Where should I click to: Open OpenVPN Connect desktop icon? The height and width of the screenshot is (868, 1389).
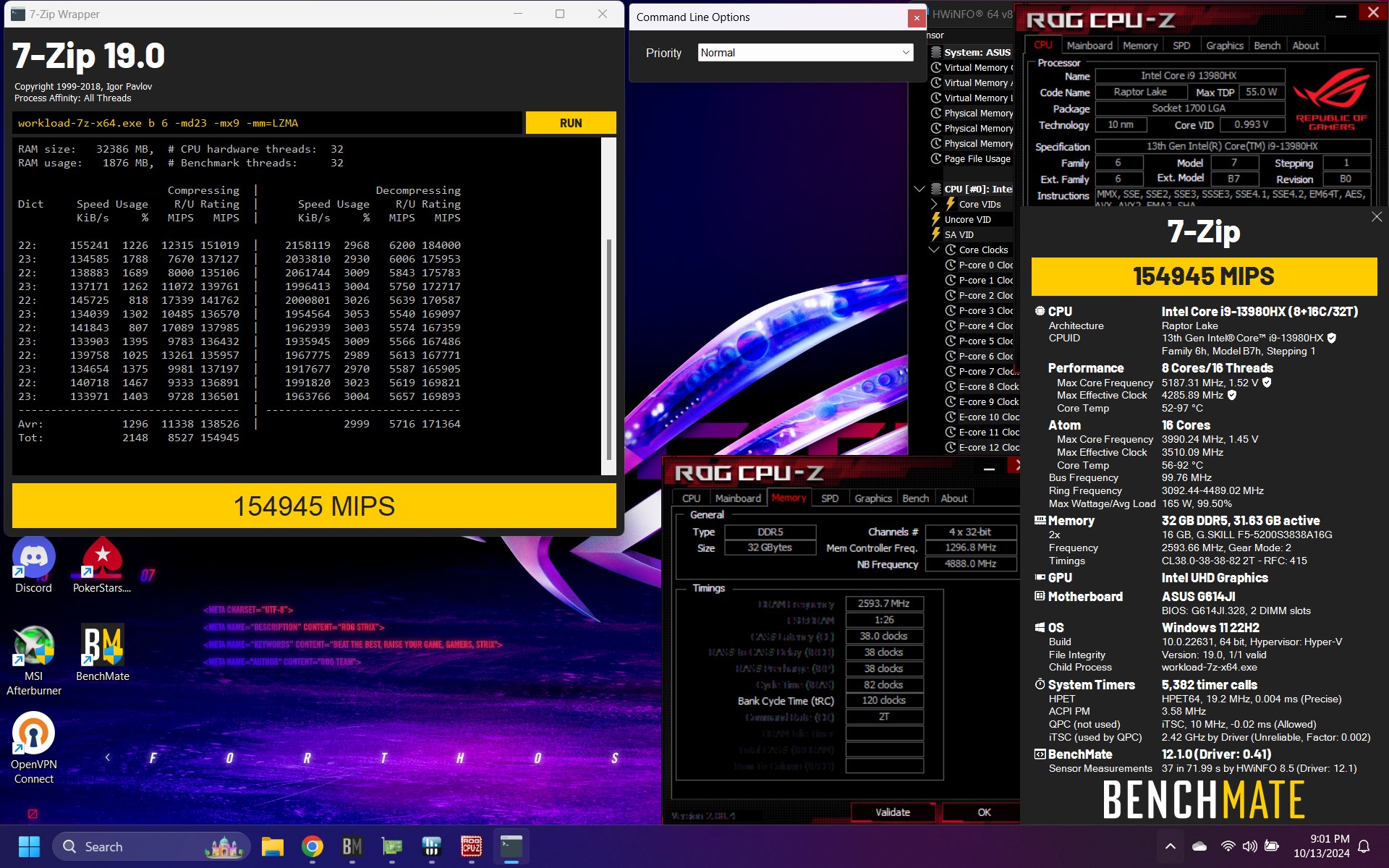coord(33,749)
